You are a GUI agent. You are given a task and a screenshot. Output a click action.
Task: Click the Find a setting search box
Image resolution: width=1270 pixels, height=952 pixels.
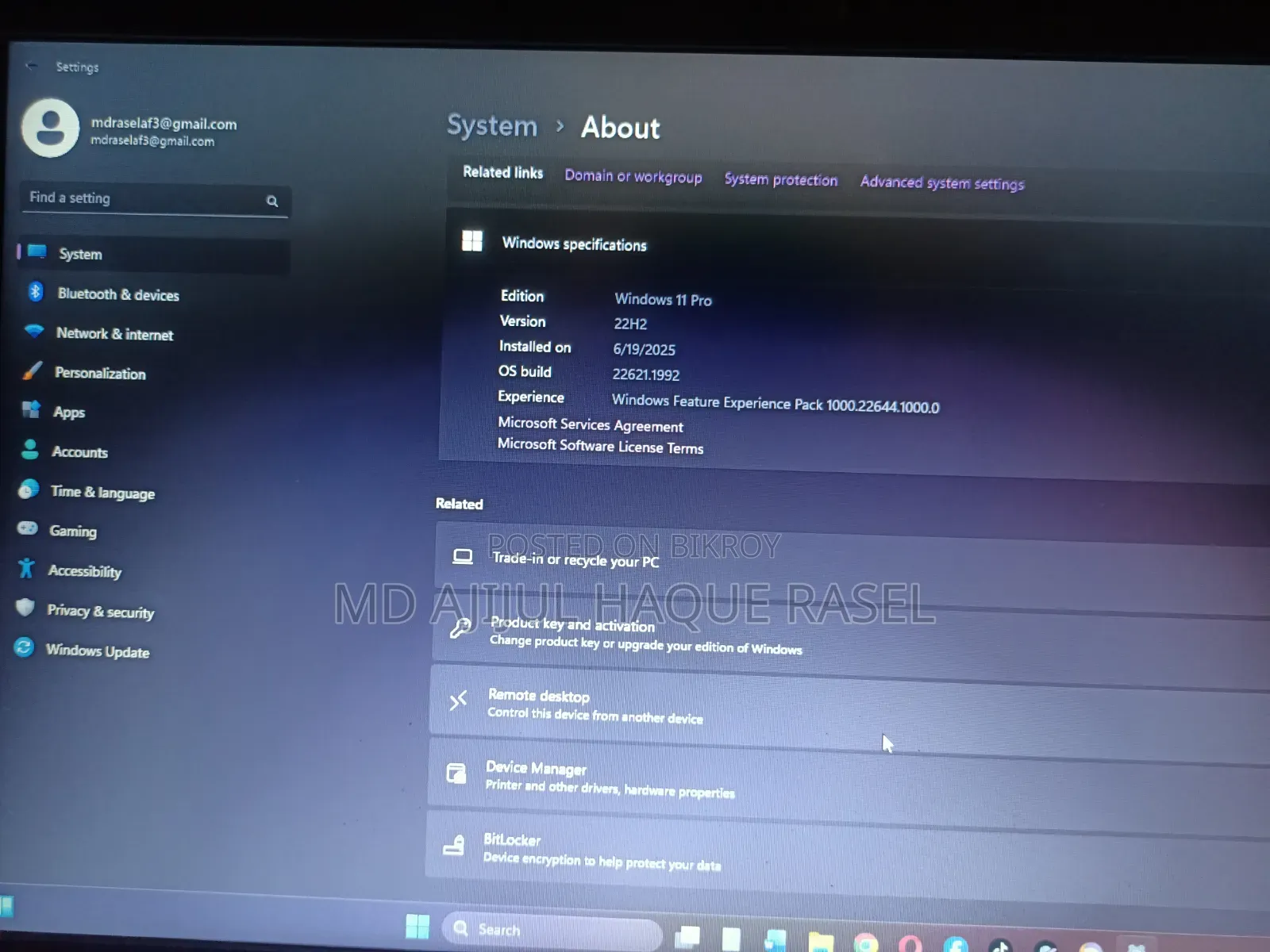[155, 200]
